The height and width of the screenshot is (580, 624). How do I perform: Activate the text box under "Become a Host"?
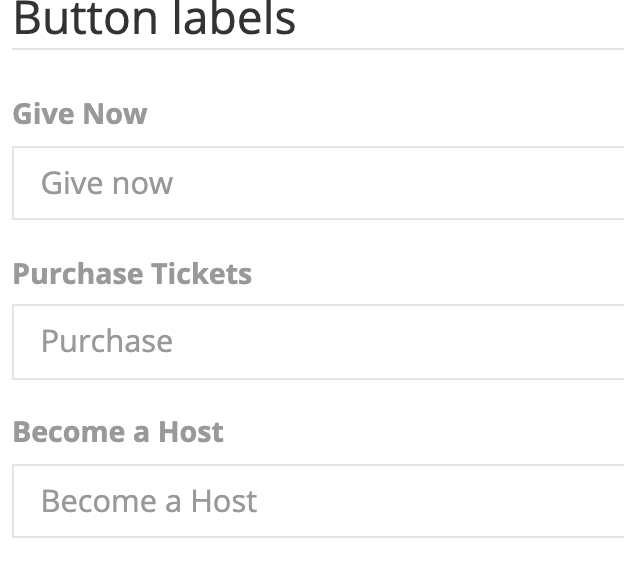tap(320, 501)
